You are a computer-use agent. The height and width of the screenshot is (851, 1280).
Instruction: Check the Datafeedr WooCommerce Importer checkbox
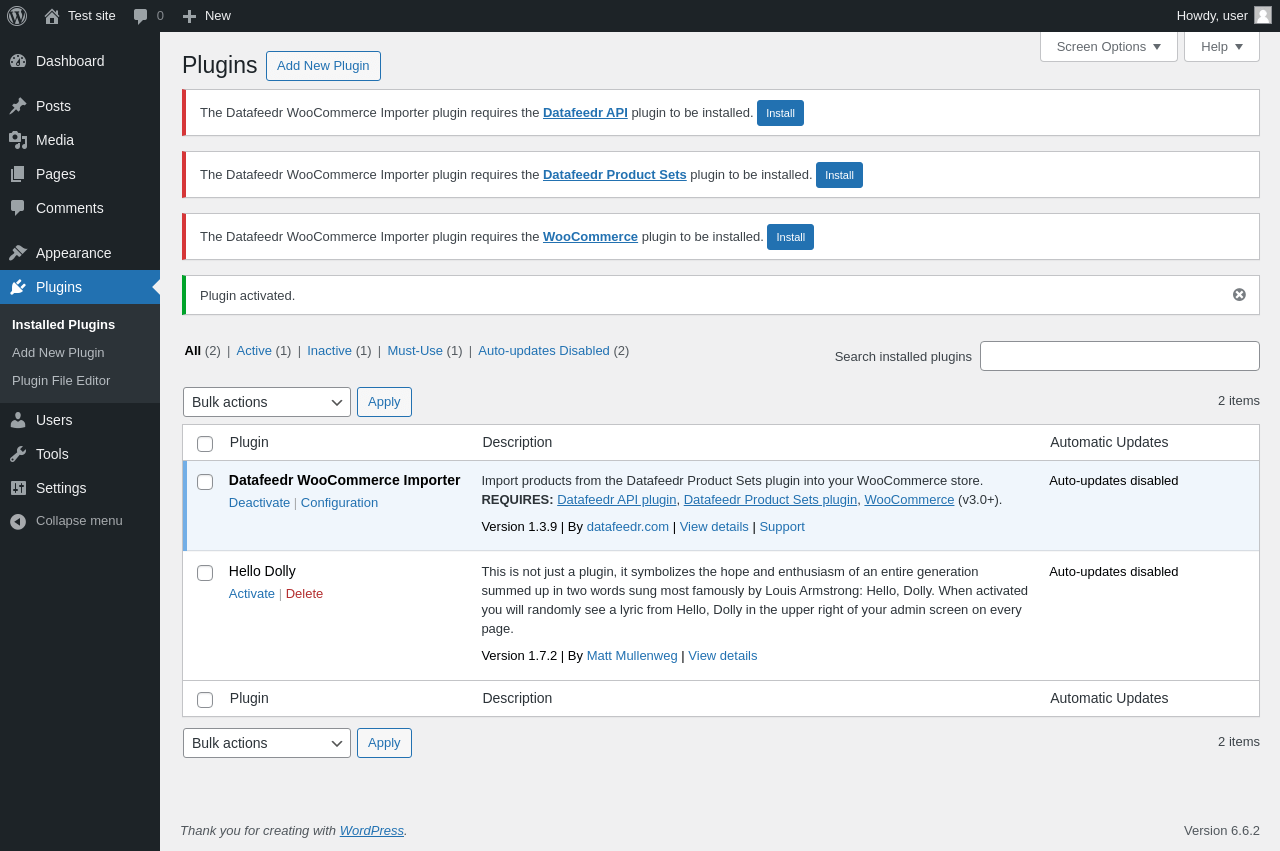click(205, 482)
